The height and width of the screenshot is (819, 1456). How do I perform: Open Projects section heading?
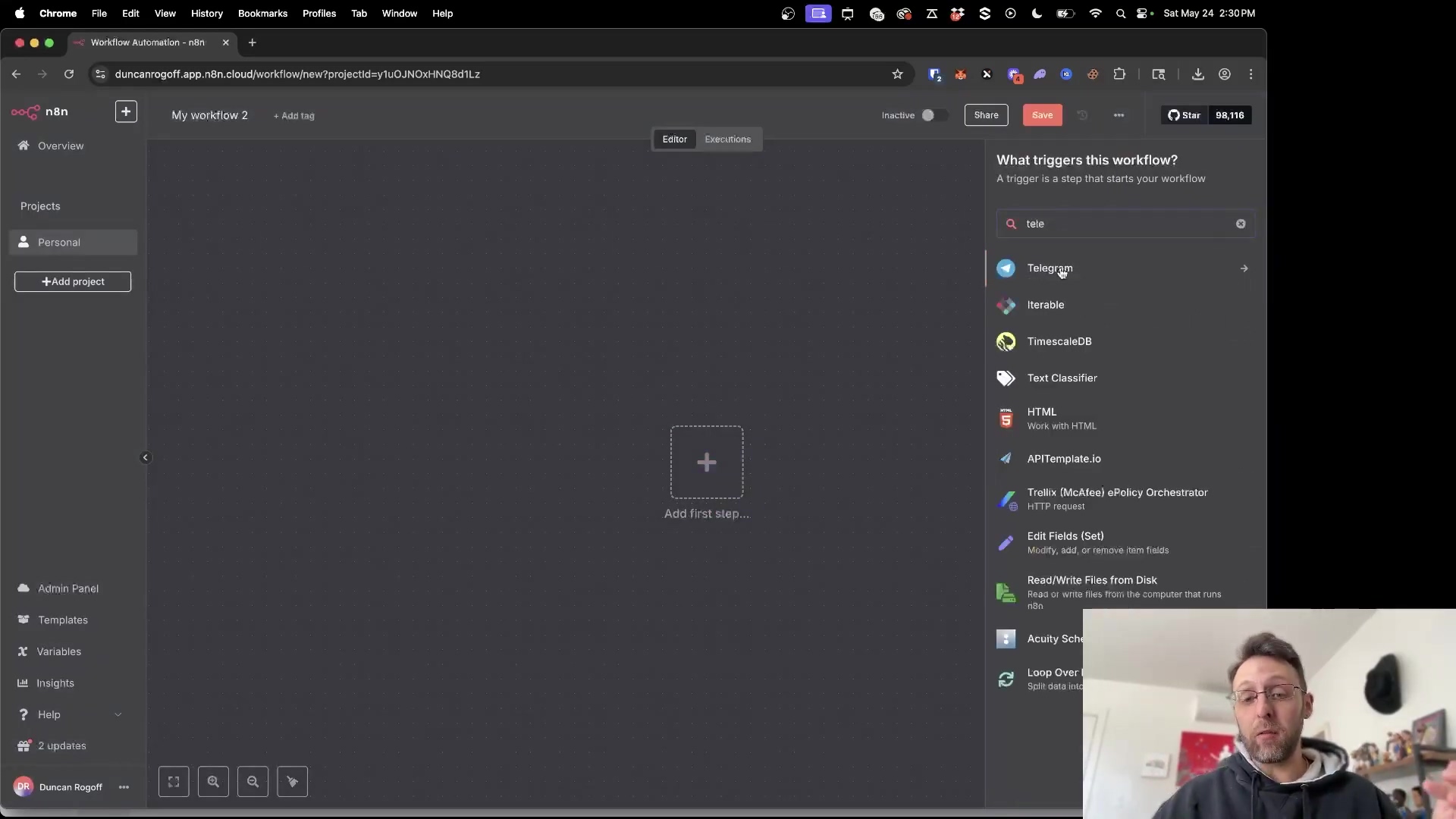point(40,206)
